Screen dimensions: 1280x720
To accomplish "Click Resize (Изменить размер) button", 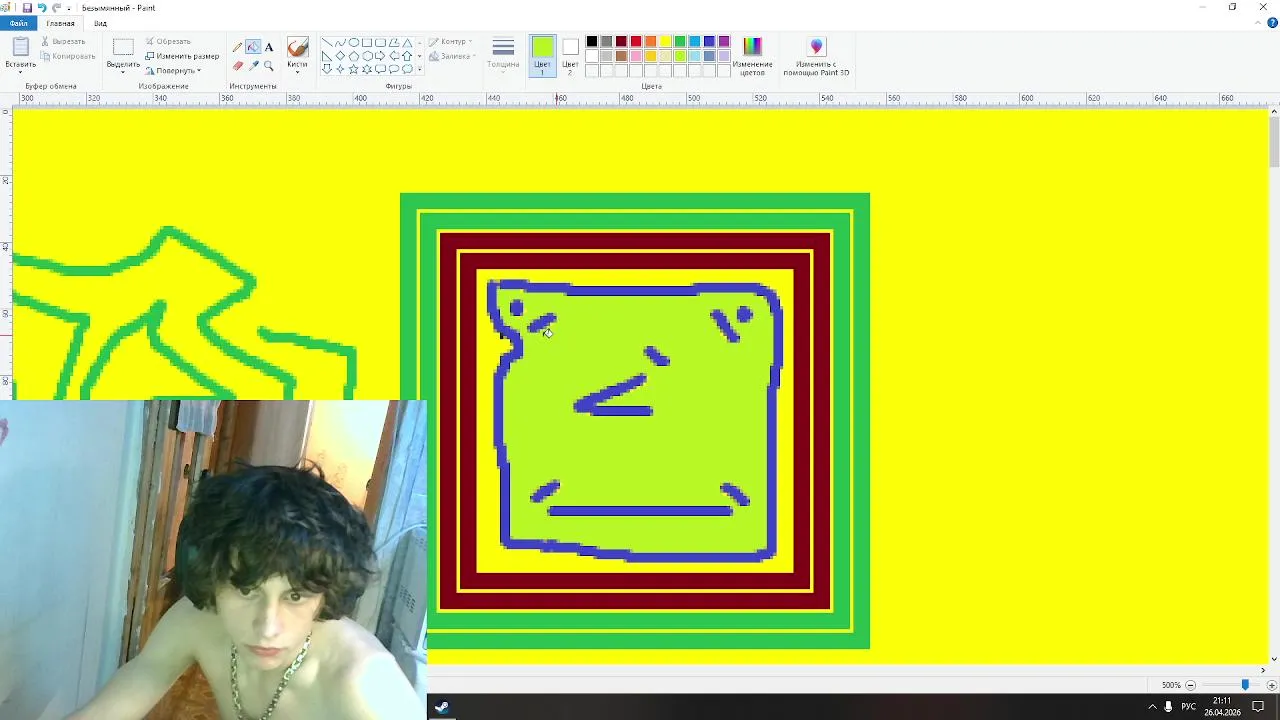I will click(x=182, y=56).
